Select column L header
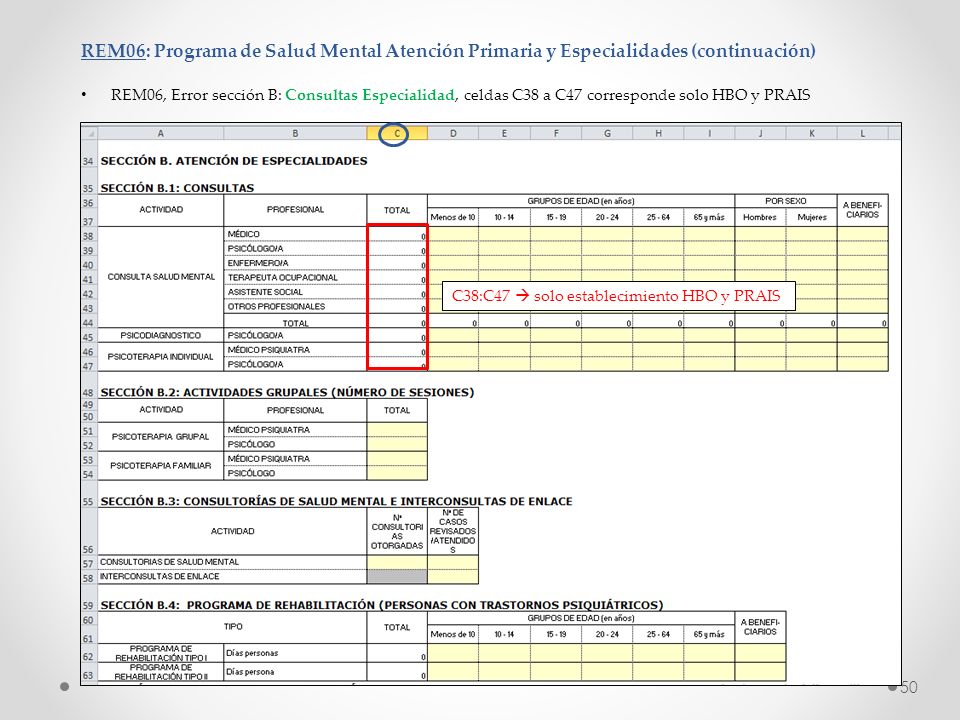Image resolution: width=960 pixels, height=720 pixels. click(x=863, y=133)
